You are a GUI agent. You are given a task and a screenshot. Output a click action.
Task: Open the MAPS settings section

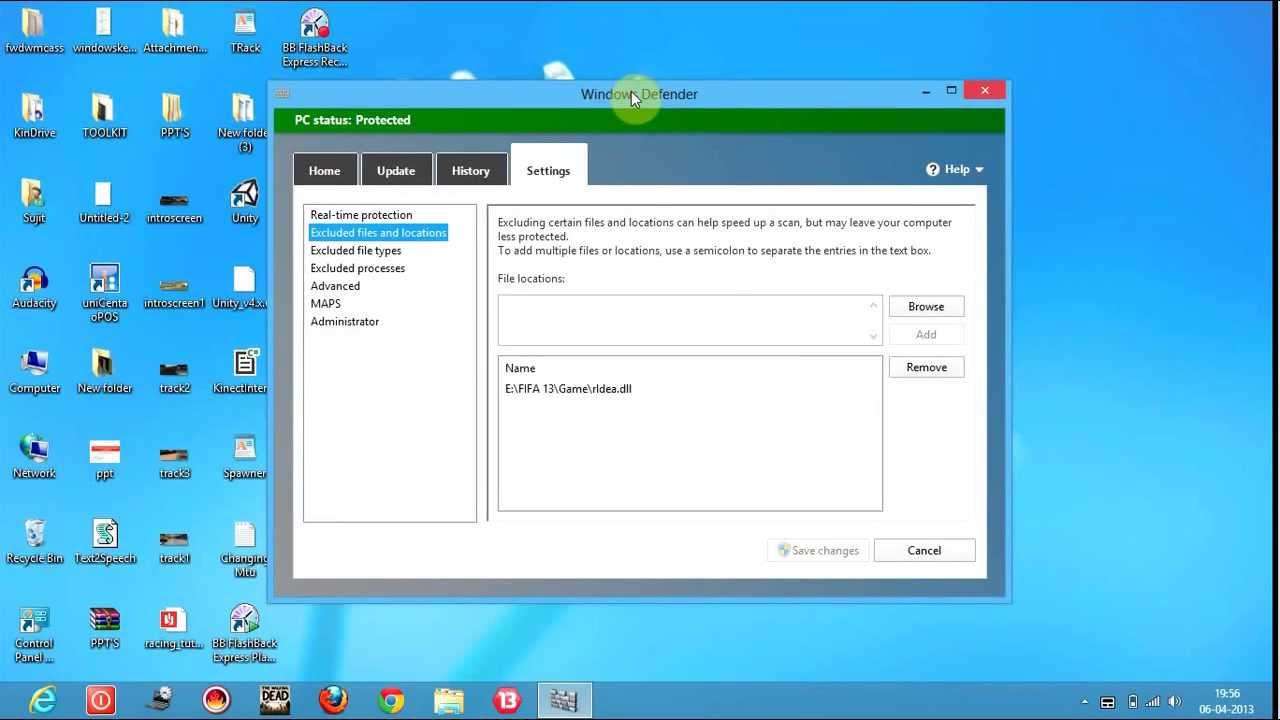[325, 304]
